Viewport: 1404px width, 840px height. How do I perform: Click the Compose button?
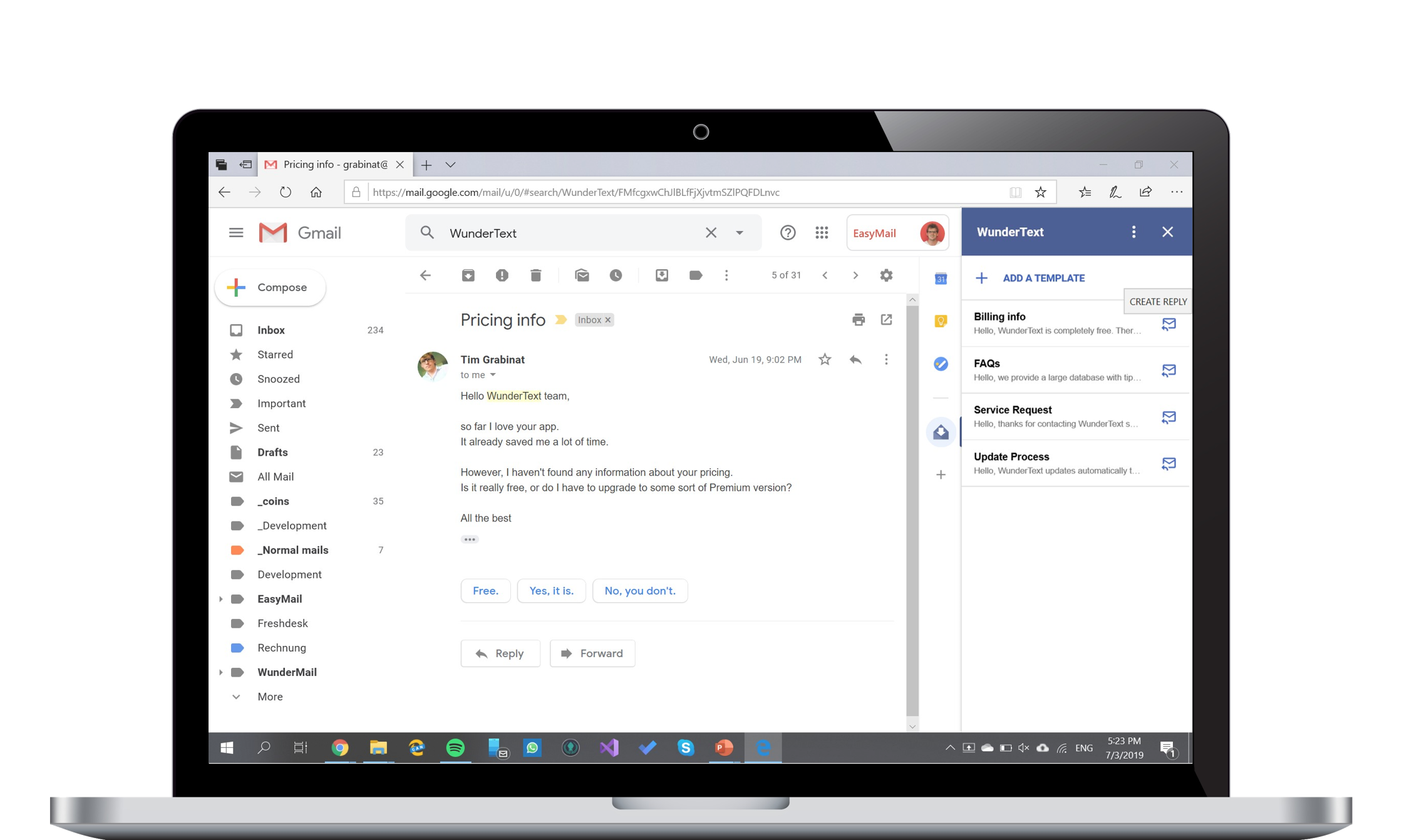click(x=270, y=287)
